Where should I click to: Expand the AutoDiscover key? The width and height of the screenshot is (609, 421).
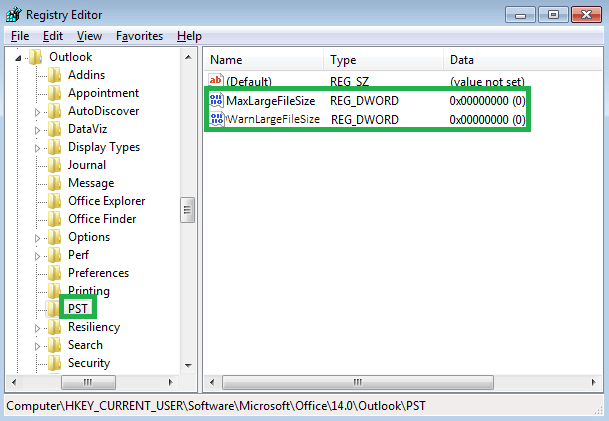(37, 112)
